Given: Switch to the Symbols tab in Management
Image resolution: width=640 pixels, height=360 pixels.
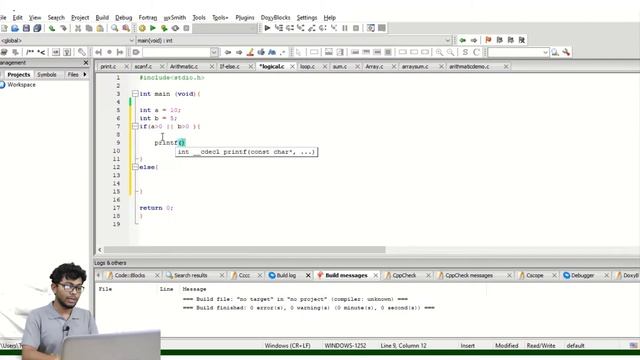Looking at the screenshot, I should pyautogui.click(x=47, y=74).
